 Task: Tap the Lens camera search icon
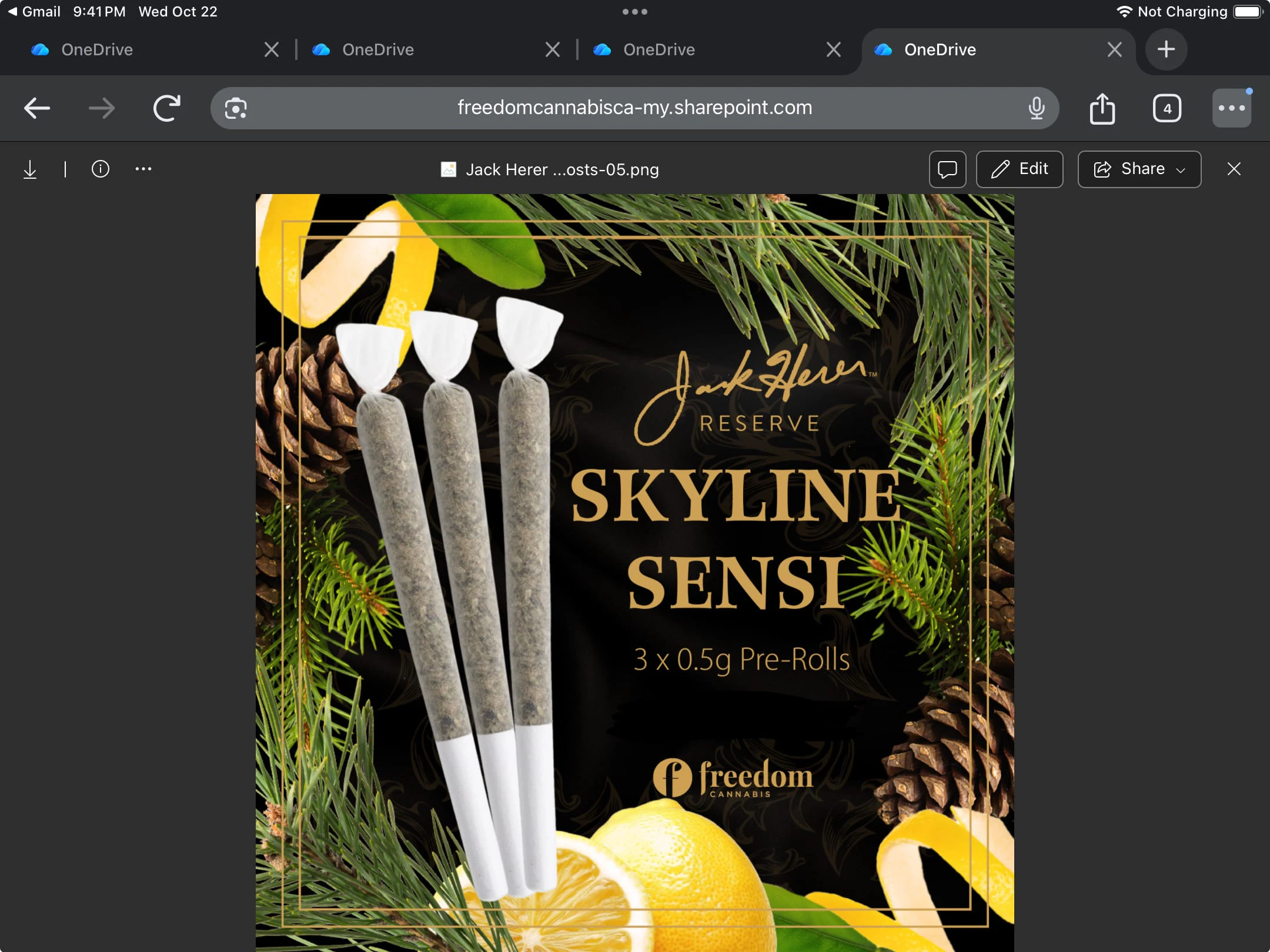pyautogui.click(x=236, y=108)
